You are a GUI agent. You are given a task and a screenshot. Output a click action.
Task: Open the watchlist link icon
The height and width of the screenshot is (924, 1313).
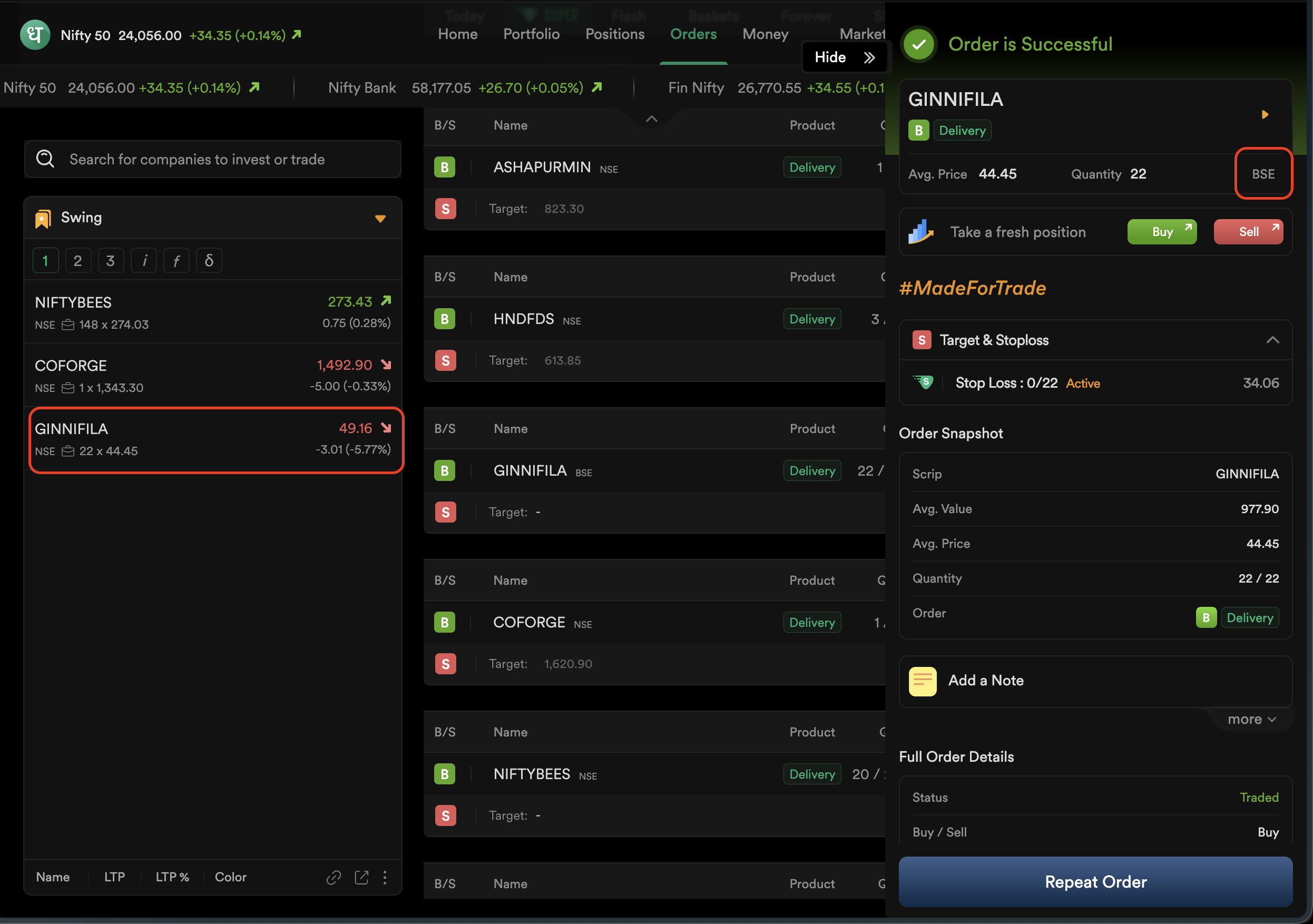(334, 877)
